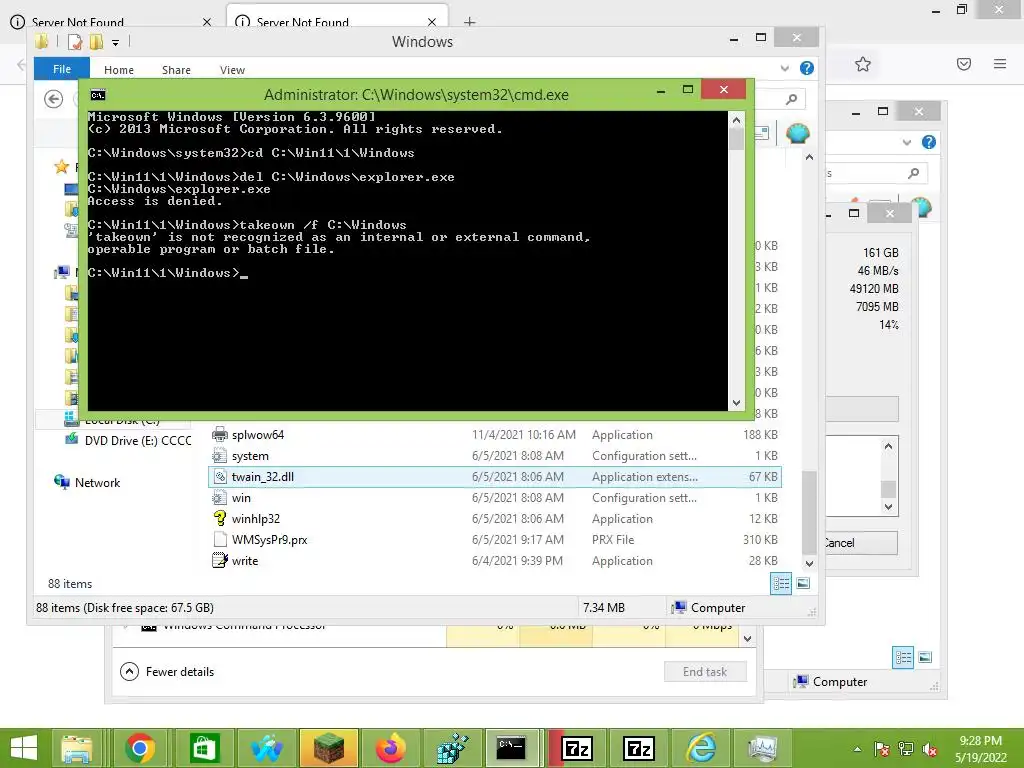This screenshot has width=1024, height=768.
Task: Open the network tray icon
Action: tap(906, 749)
